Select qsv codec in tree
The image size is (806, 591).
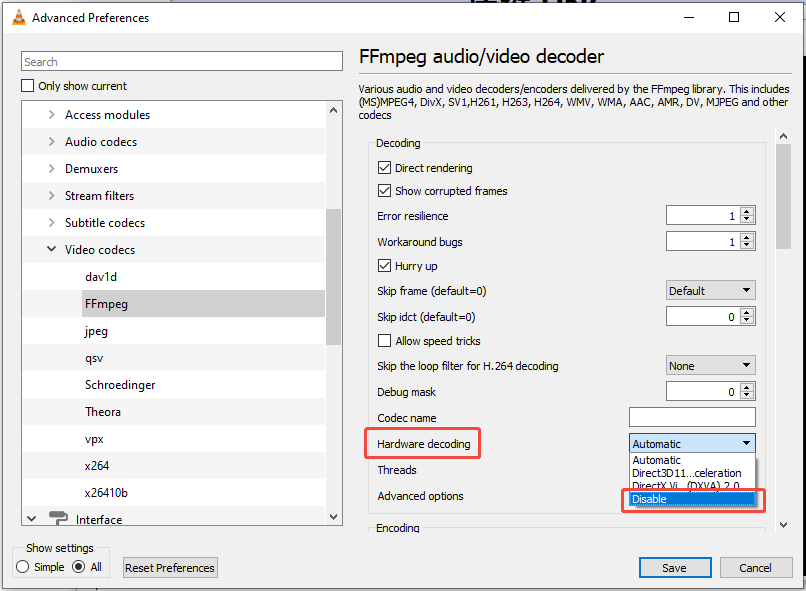pyautogui.click(x=94, y=358)
